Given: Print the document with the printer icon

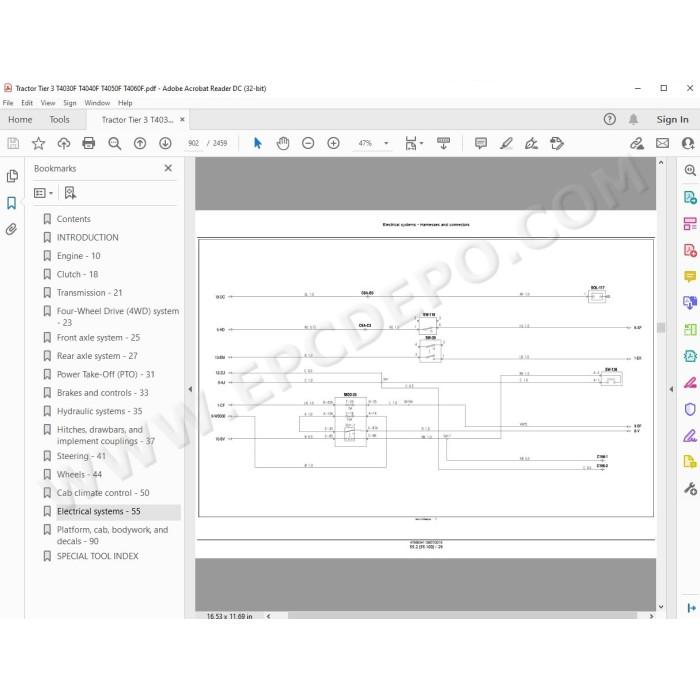Looking at the screenshot, I should pyautogui.click(x=89, y=143).
